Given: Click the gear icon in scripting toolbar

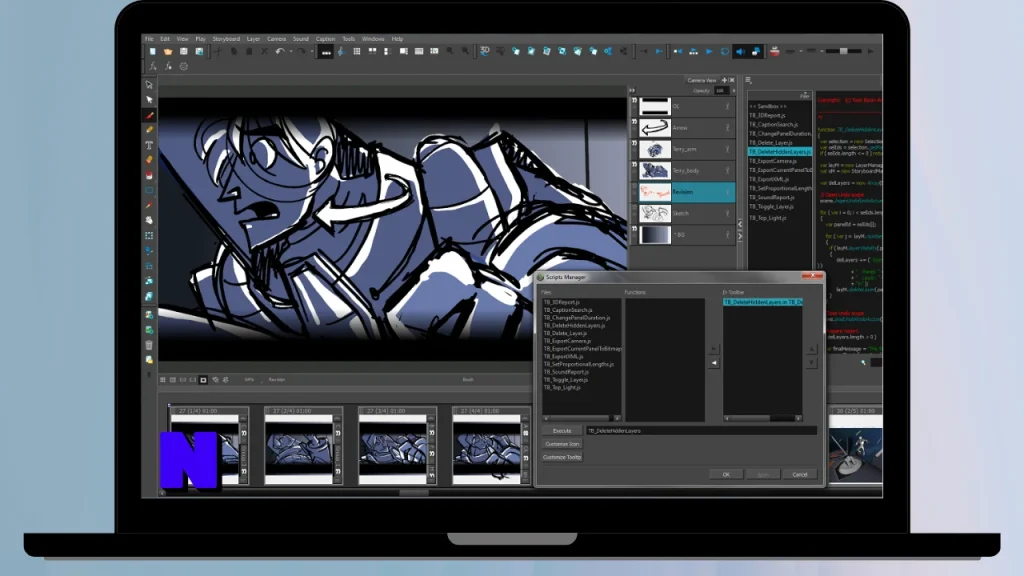Looking at the screenshot, I should pos(184,66).
